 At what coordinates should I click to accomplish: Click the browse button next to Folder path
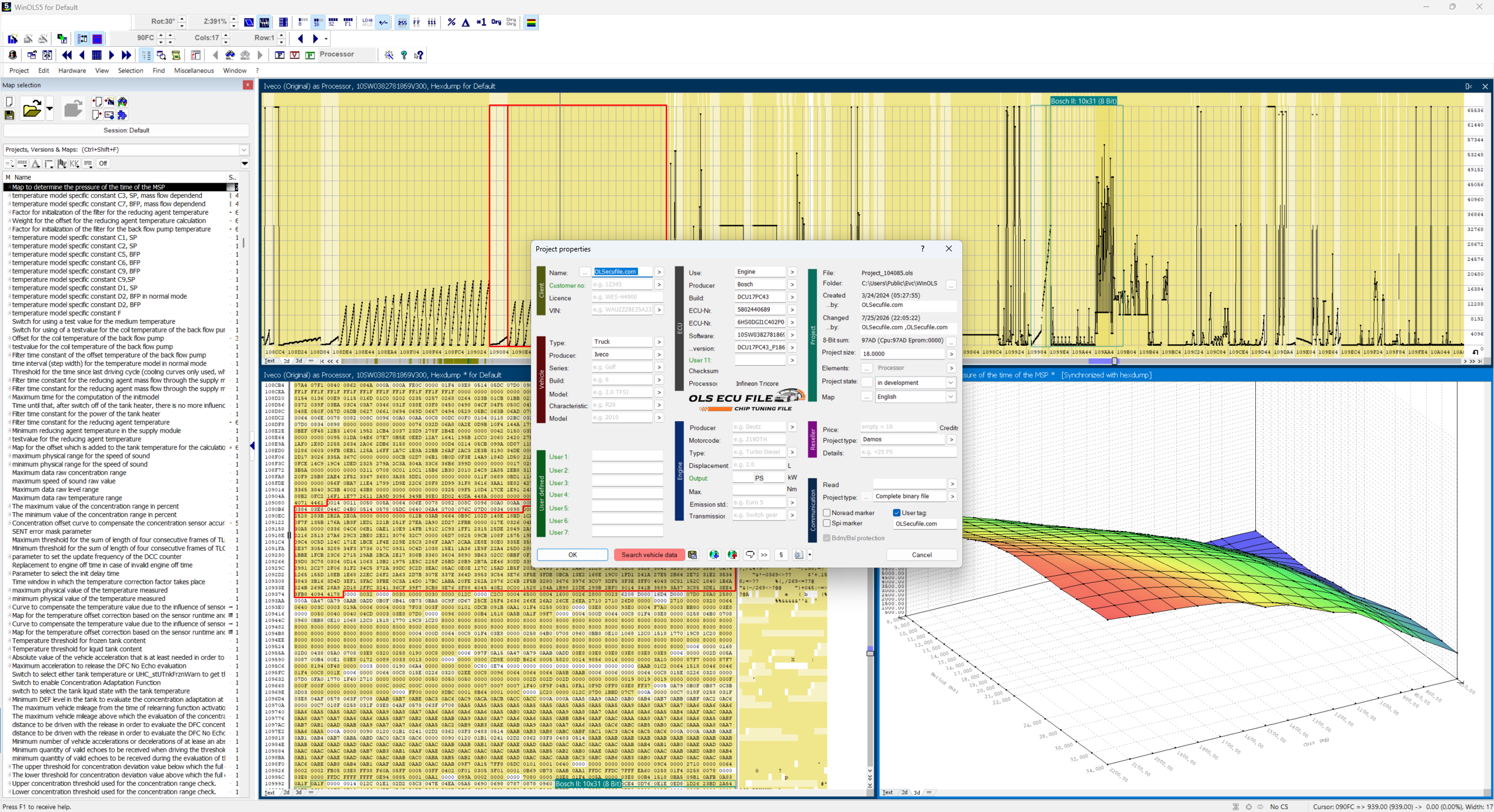951,285
